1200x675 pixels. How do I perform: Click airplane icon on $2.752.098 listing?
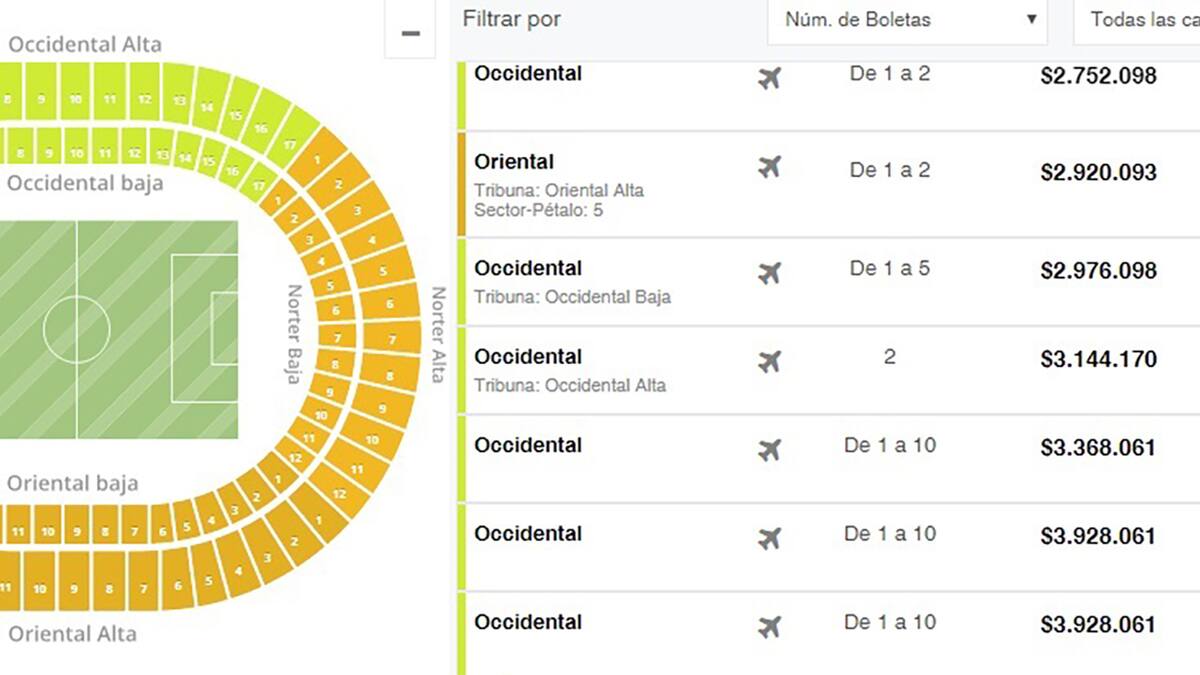coord(769,77)
